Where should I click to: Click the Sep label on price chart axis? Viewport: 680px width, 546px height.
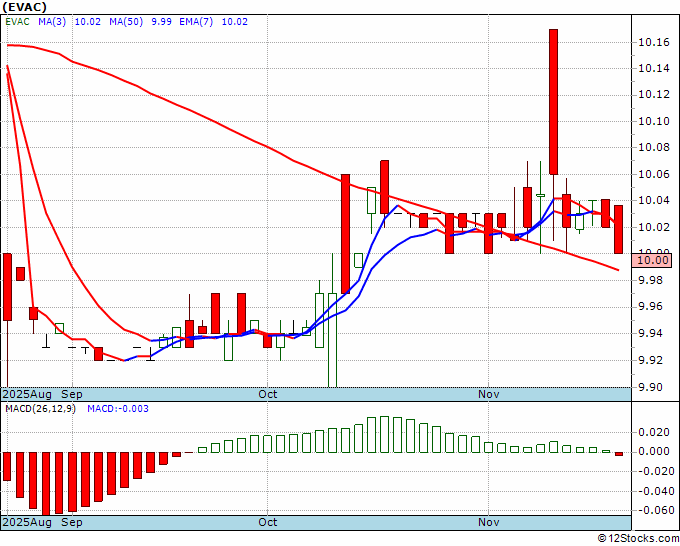pos(72,394)
